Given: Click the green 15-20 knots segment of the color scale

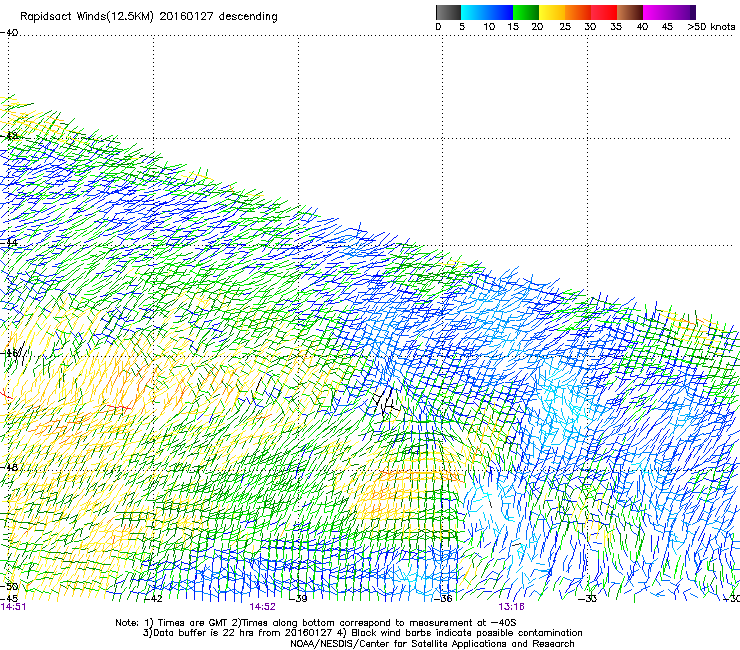Looking at the screenshot, I should (x=526, y=12).
